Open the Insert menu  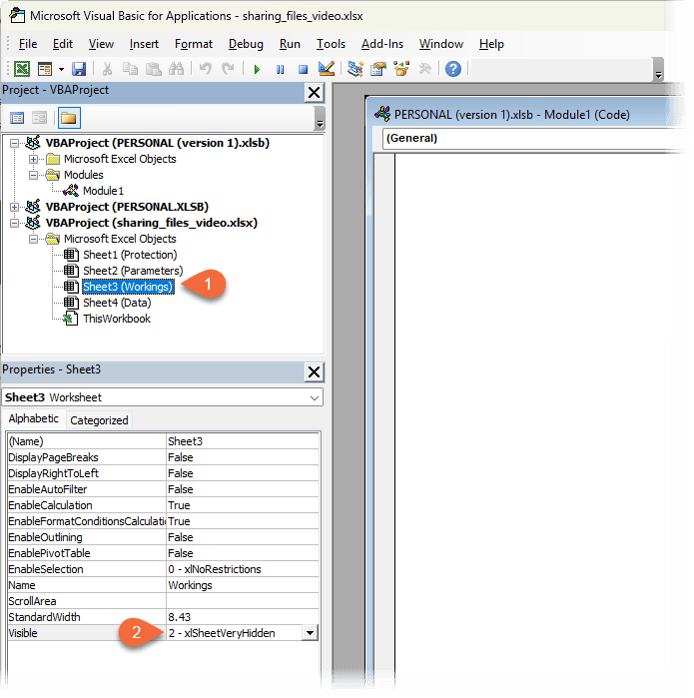144,44
